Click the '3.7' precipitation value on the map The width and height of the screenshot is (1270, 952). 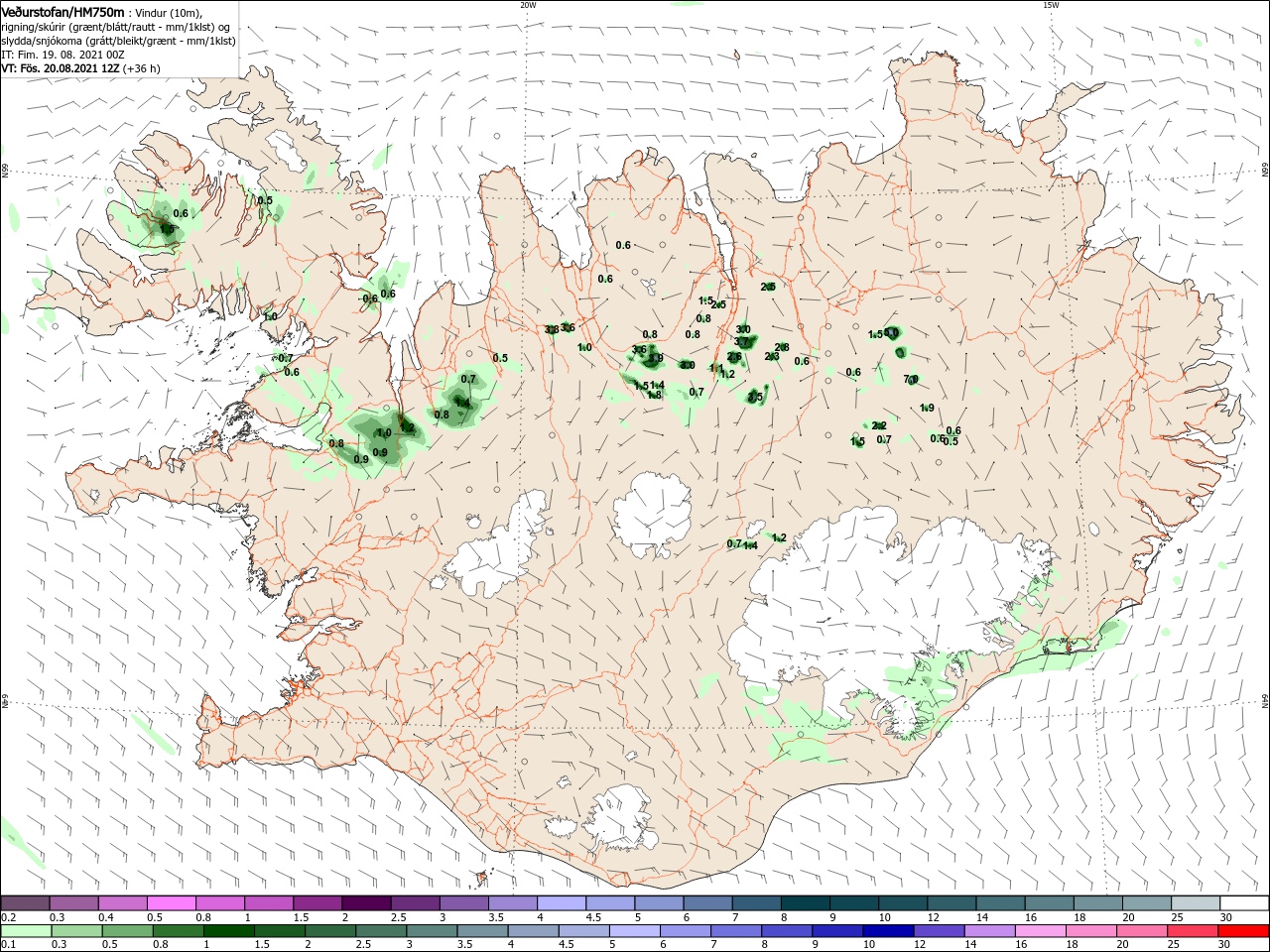741,341
